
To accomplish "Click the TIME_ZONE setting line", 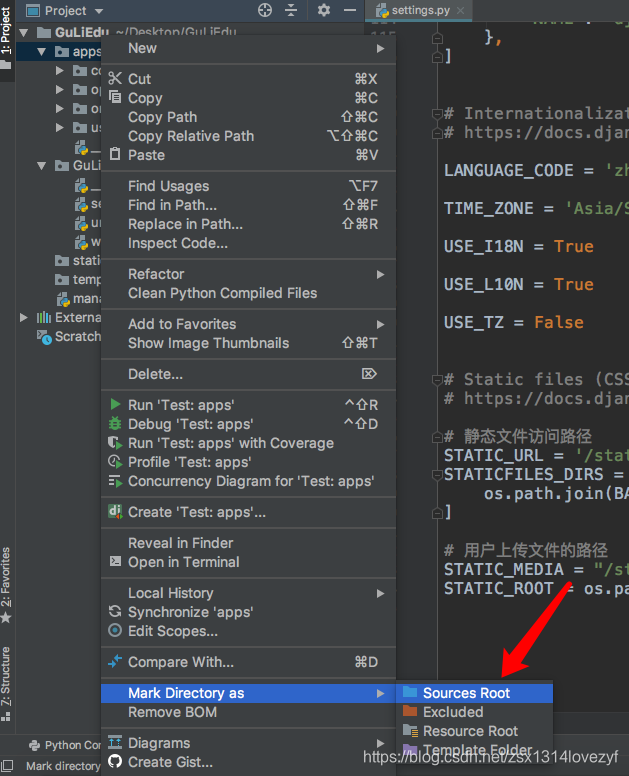I will point(536,208).
